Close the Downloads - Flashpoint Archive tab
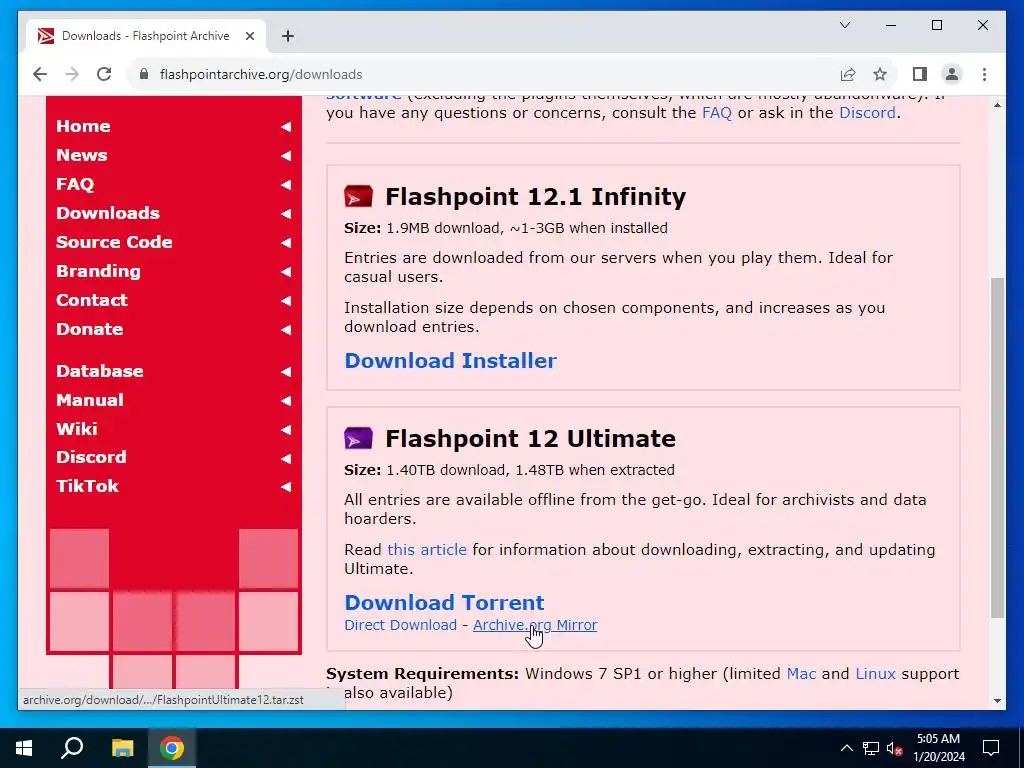 click(249, 36)
